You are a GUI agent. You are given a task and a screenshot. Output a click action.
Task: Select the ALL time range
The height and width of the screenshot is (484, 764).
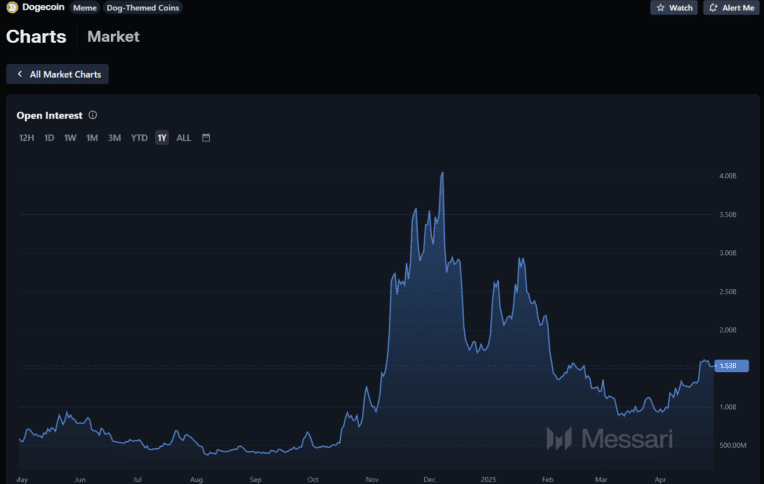coord(184,138)
